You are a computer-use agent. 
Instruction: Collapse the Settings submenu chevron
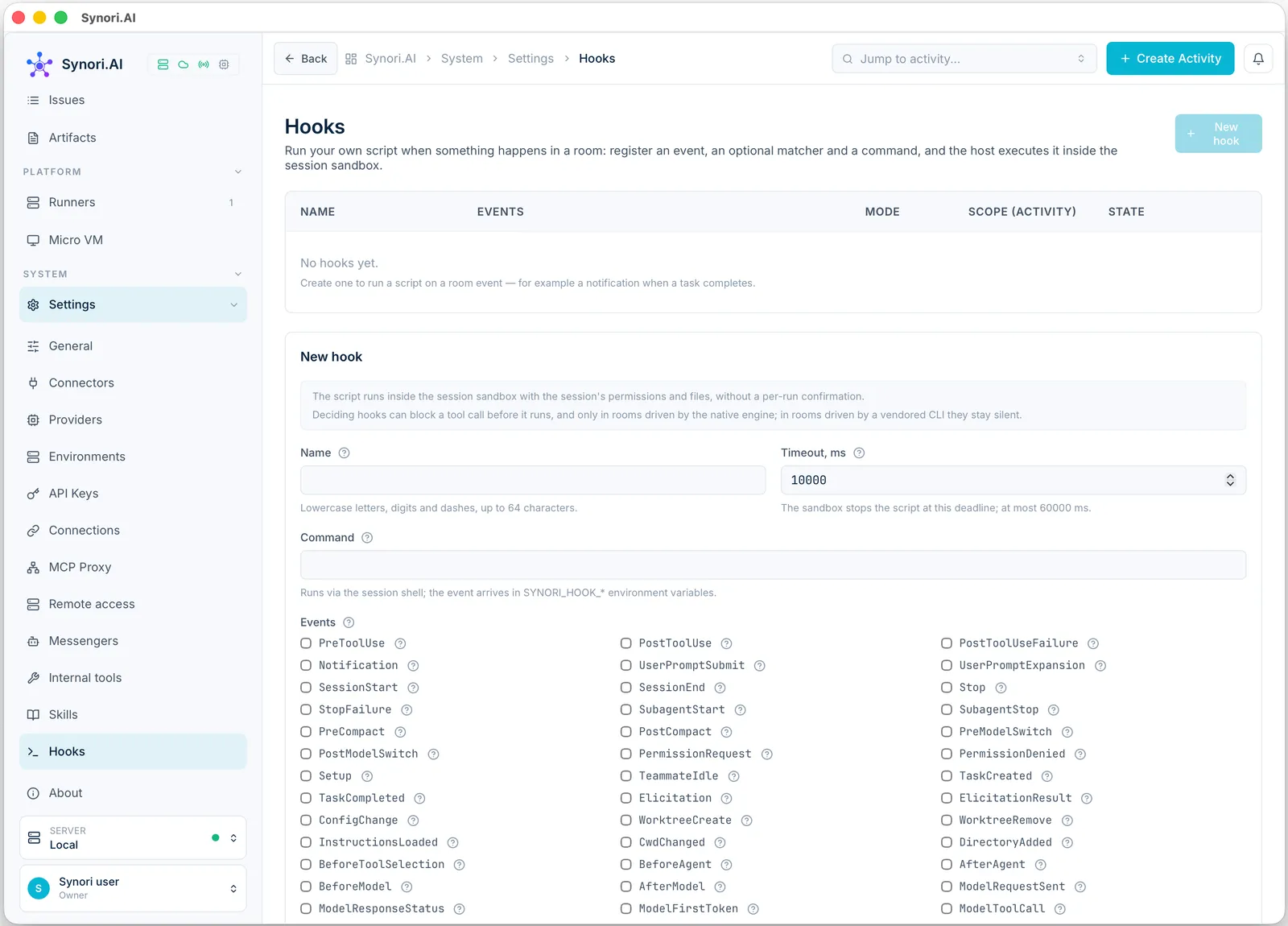coord(233,305)
